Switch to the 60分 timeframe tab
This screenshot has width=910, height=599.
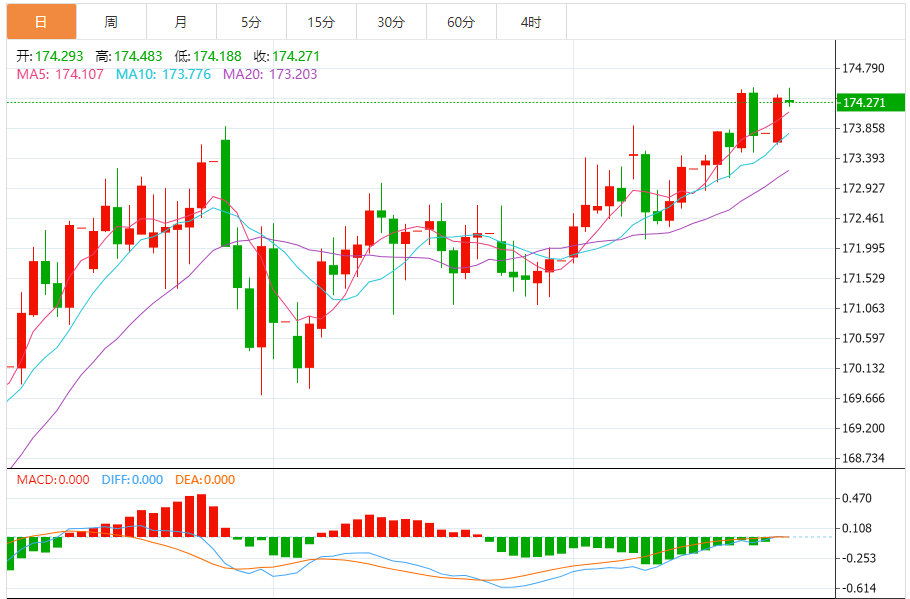click(x=461, y=22)
